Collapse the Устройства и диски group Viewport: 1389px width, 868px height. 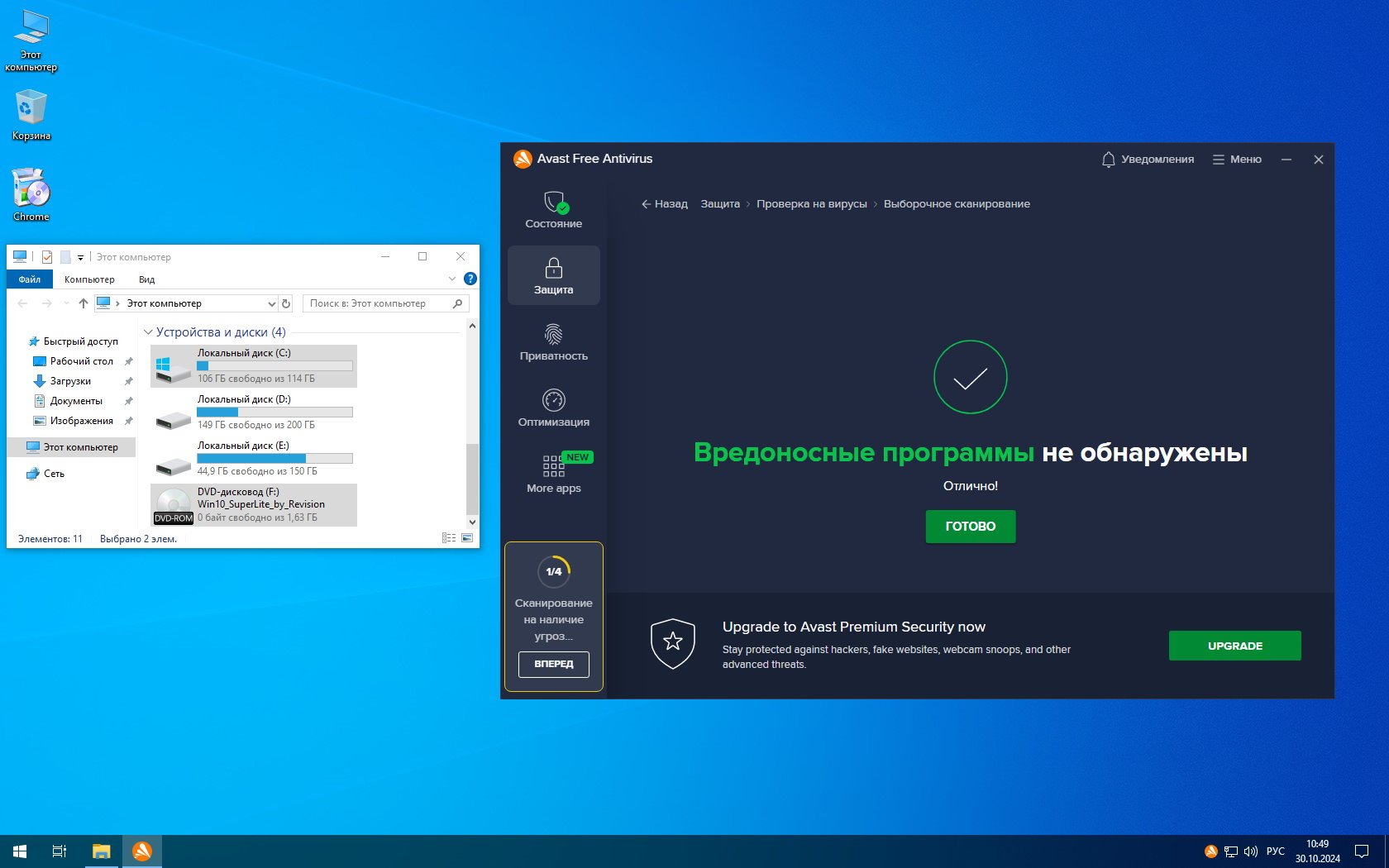tap(148, 332)
